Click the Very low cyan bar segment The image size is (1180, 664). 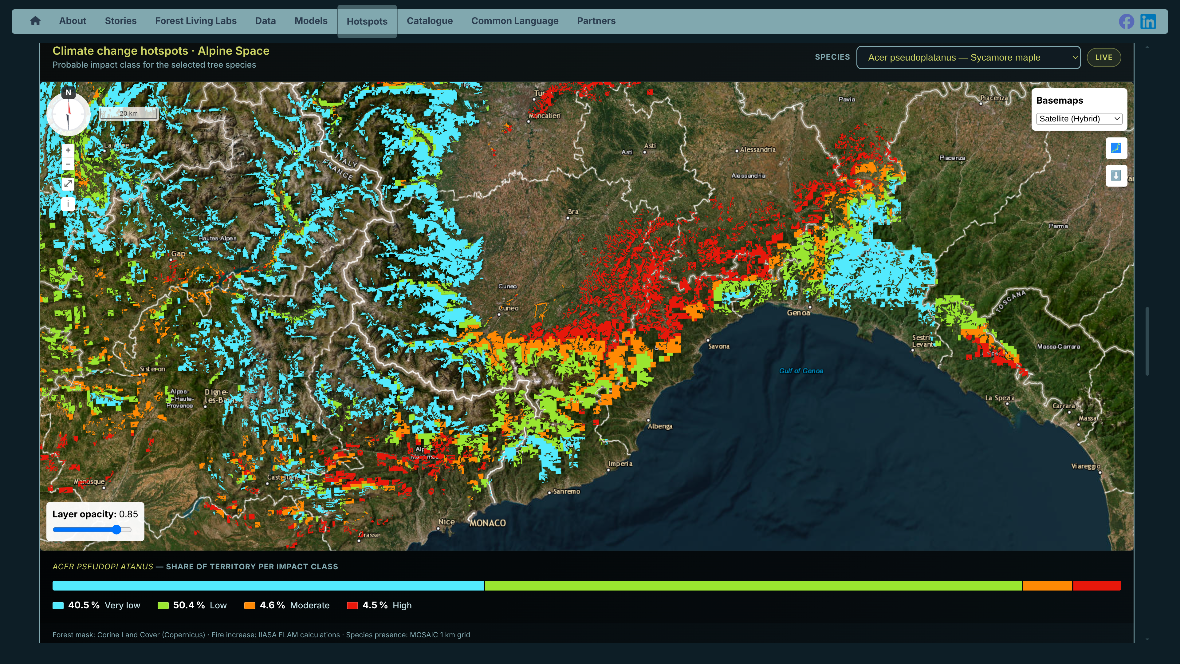click(x=268, y=586)
